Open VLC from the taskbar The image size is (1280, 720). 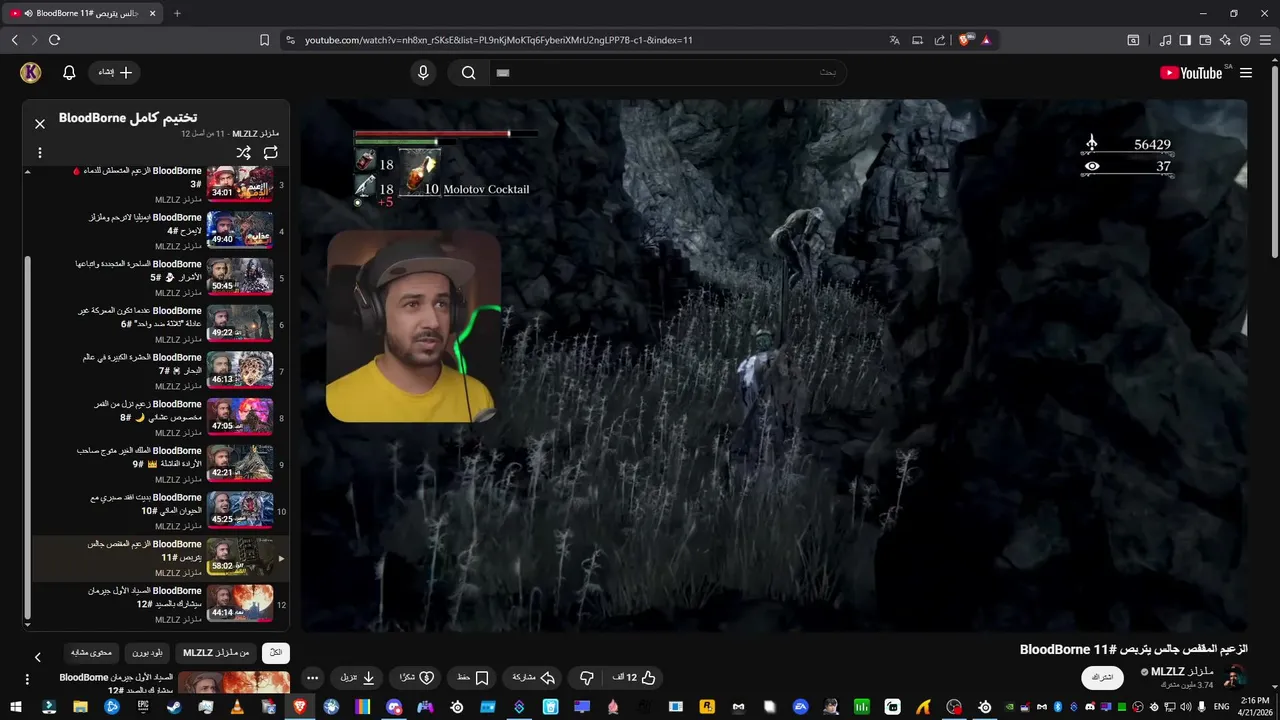pos(236,706)
